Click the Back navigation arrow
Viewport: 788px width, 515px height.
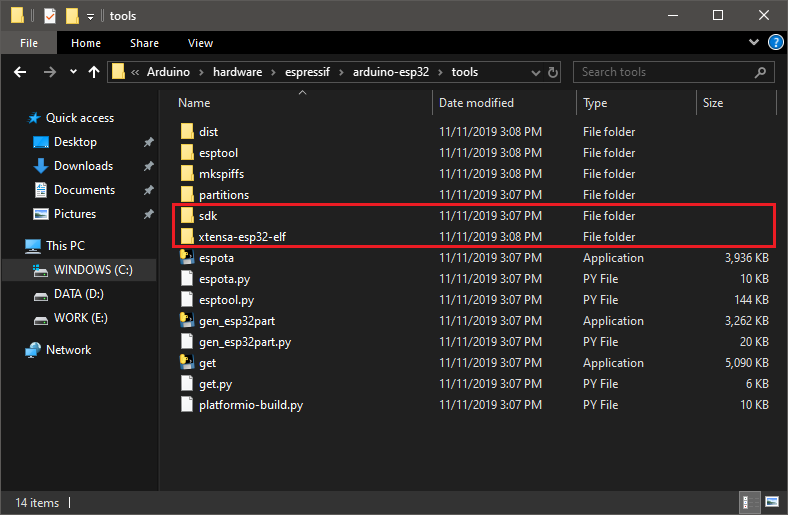(20, 72)
